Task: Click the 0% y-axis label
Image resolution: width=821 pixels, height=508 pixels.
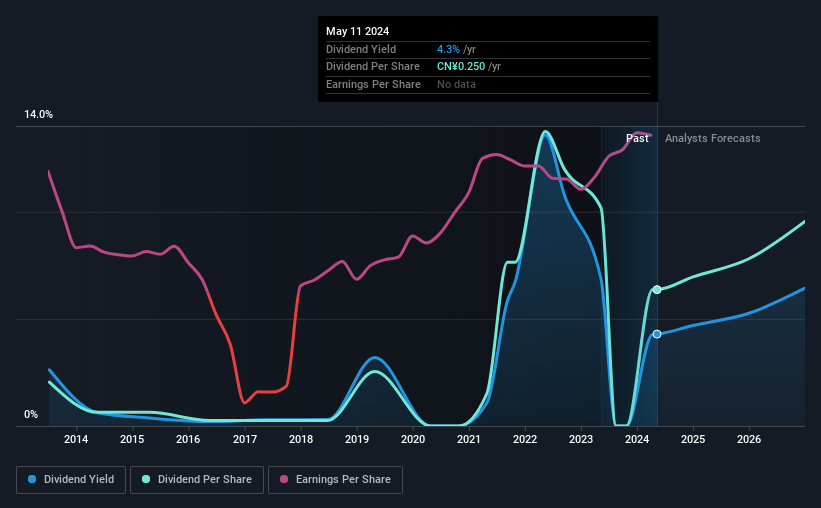Action: pos(31,414)
